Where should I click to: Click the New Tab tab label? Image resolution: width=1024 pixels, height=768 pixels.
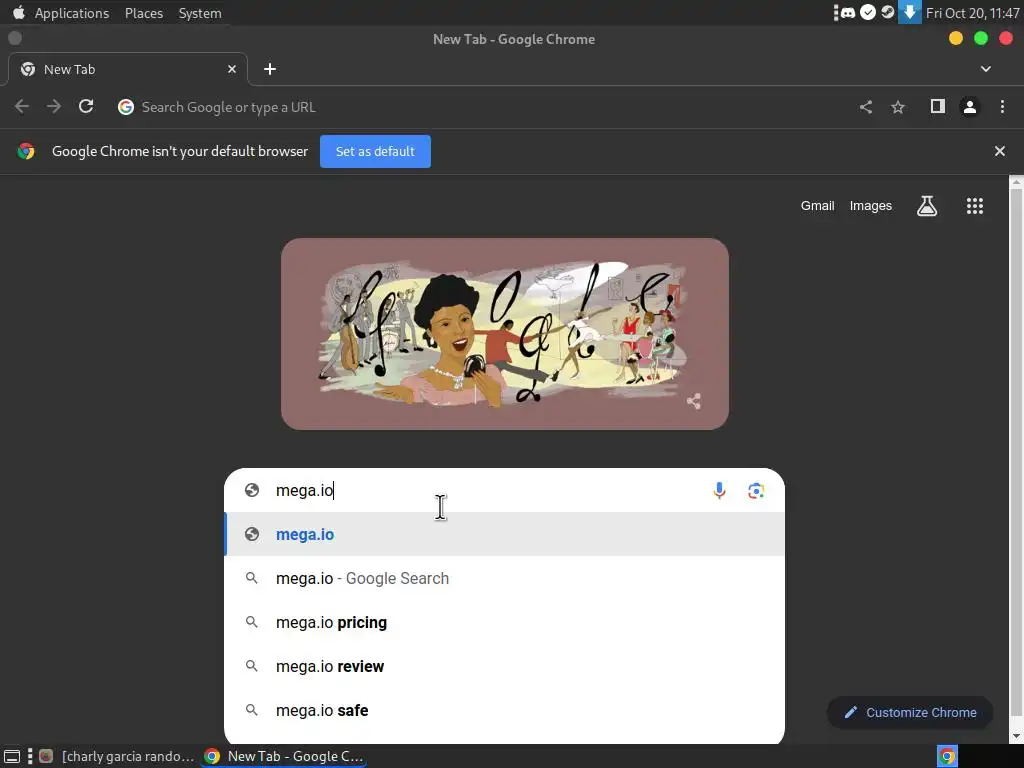69,69
